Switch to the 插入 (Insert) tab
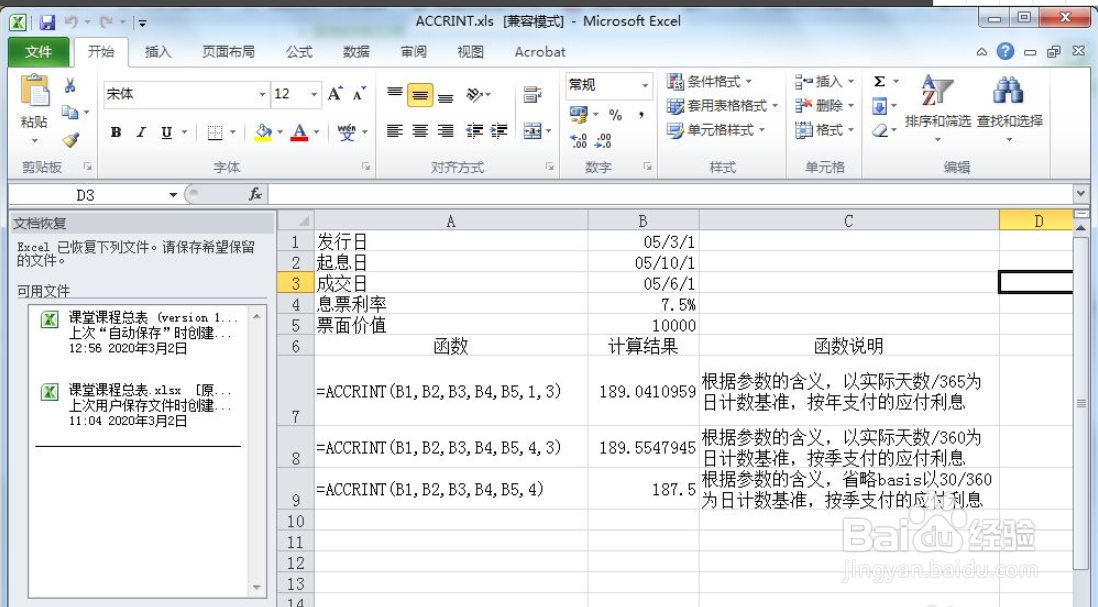 pyautogui.click(x=158, y=52)
